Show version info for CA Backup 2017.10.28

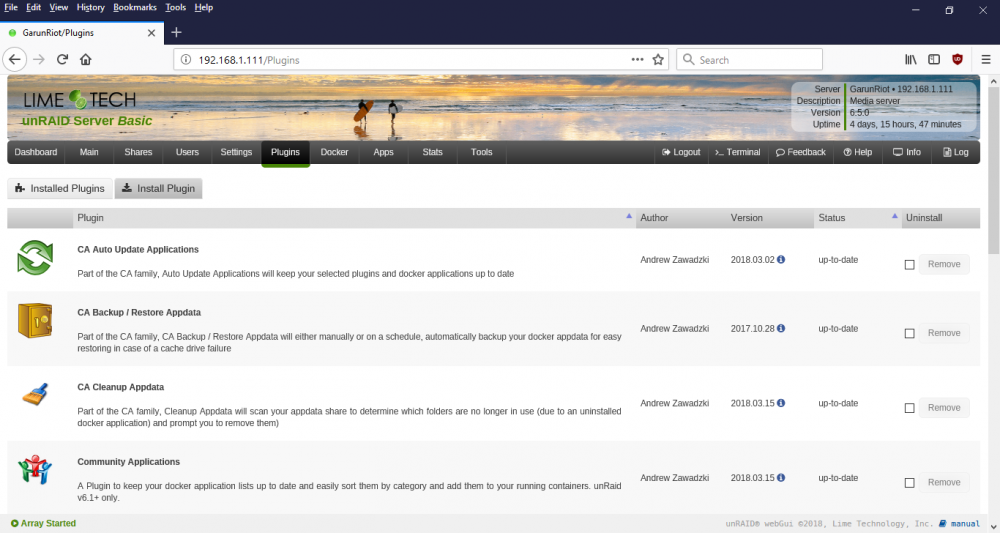[781, 328]
